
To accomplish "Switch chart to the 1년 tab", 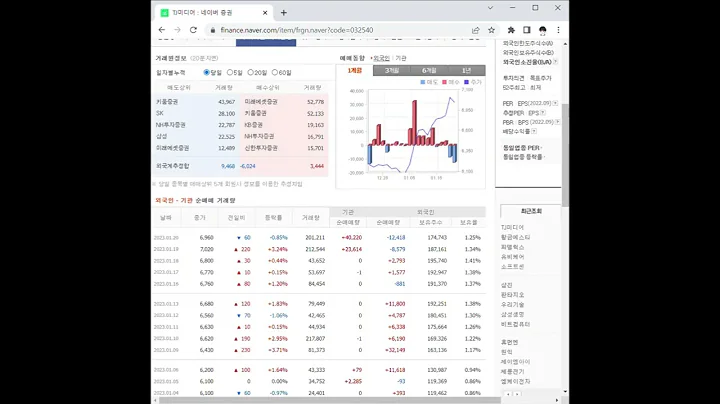I will click(467, 70).
